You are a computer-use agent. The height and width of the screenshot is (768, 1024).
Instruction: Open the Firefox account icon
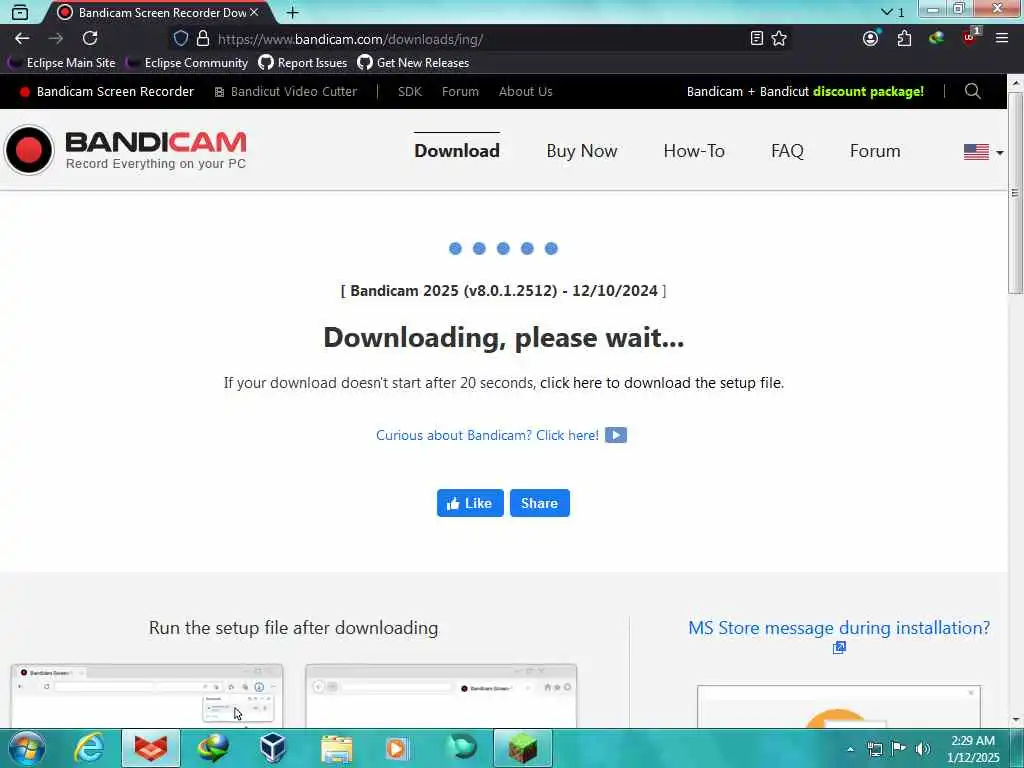point(871,39)
